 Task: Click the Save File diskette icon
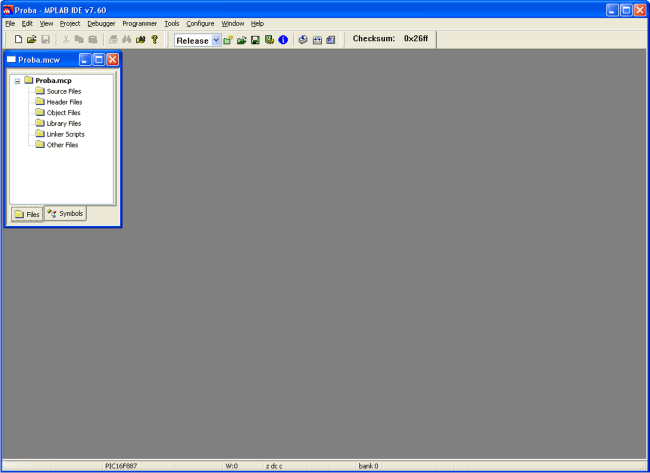[46, 39]
